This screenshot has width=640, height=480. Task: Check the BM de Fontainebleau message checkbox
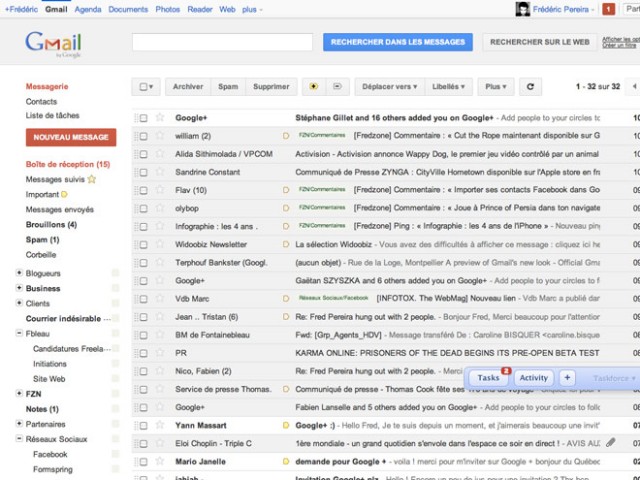(144, 335)
